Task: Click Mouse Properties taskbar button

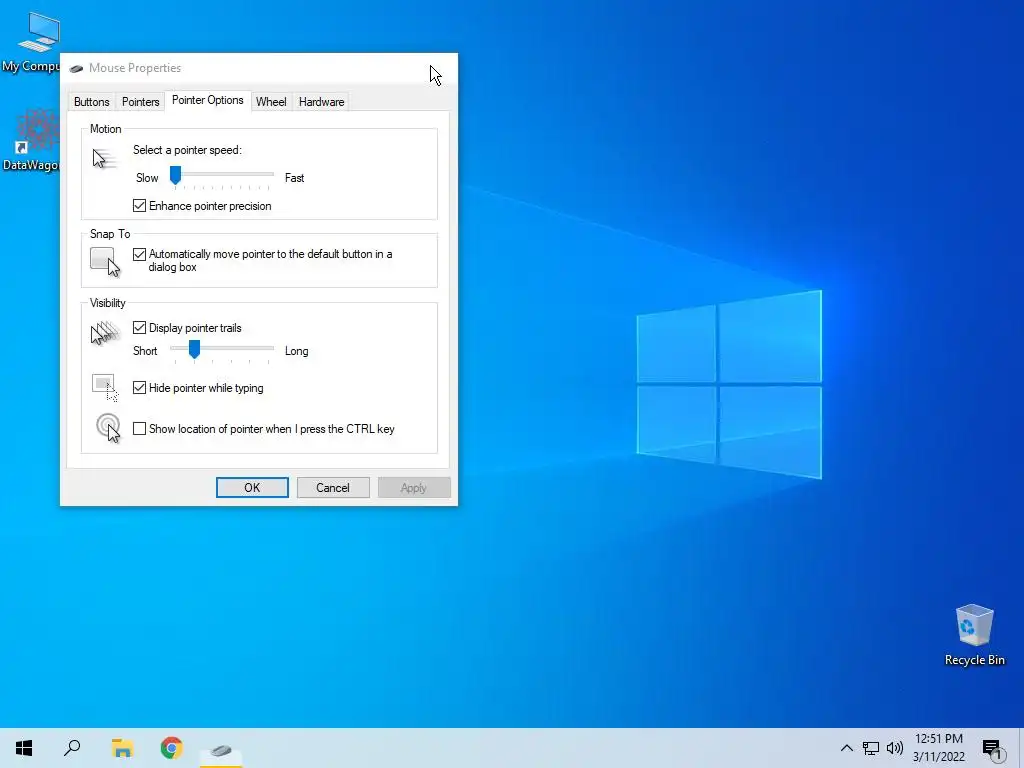Action: coord(221,749)
